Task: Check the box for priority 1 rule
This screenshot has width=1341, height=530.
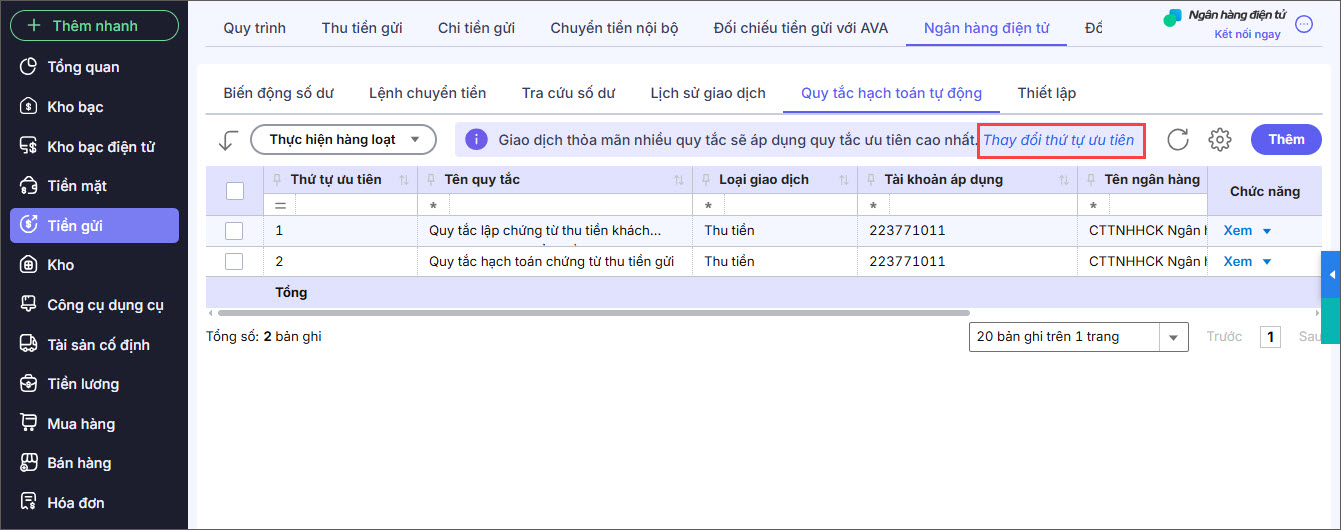Action: [235, 231]
